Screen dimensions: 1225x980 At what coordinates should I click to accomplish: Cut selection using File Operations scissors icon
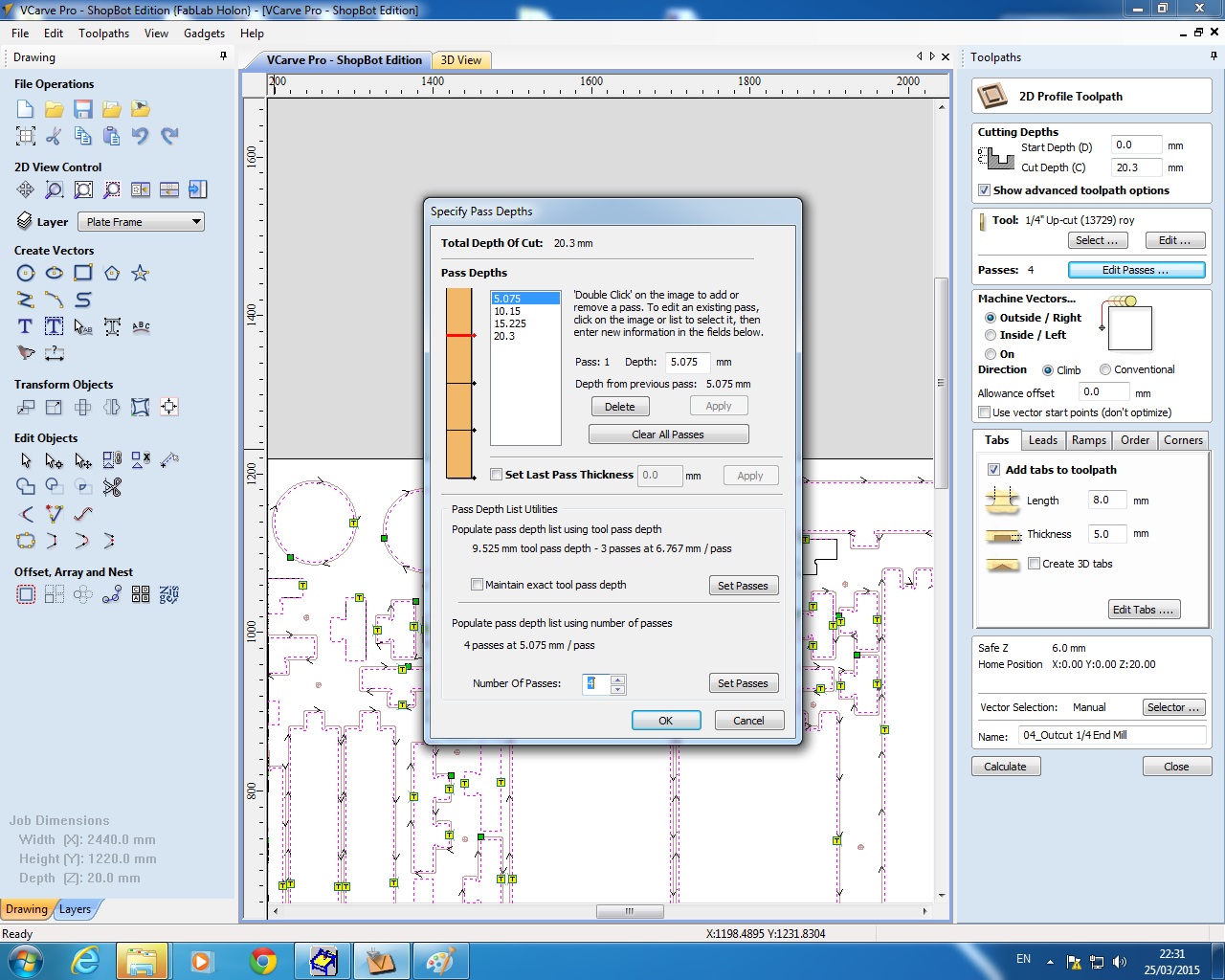[x=55, y=136]
